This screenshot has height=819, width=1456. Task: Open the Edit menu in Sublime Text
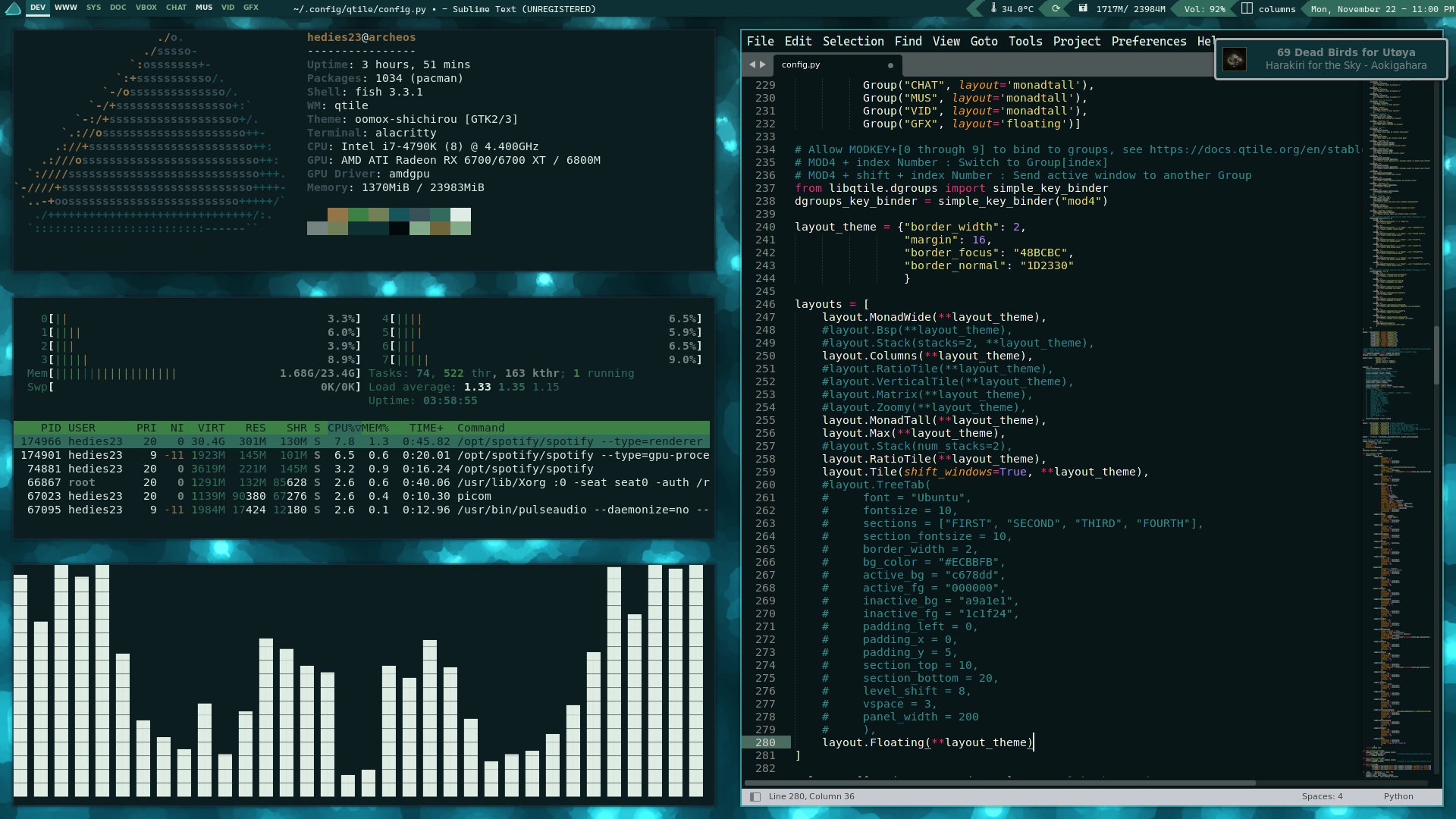(x=798, y=41)
